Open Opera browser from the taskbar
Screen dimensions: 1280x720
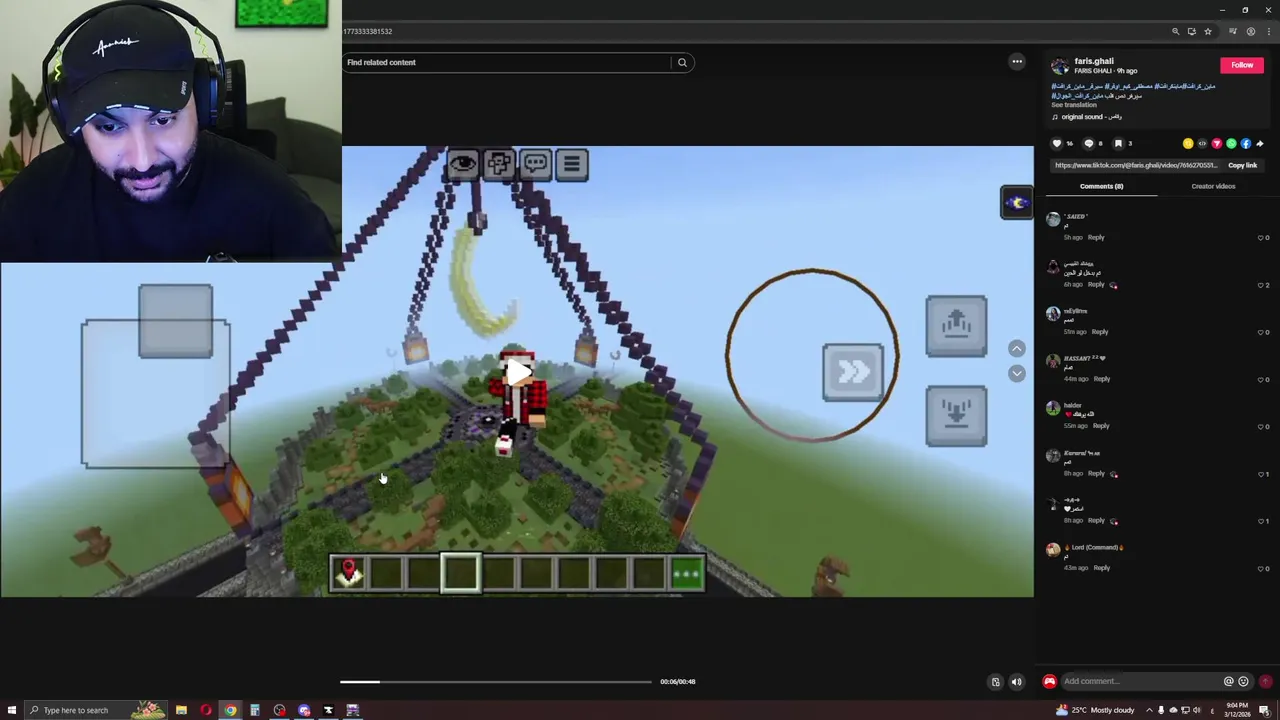click(x=206, y=710)
